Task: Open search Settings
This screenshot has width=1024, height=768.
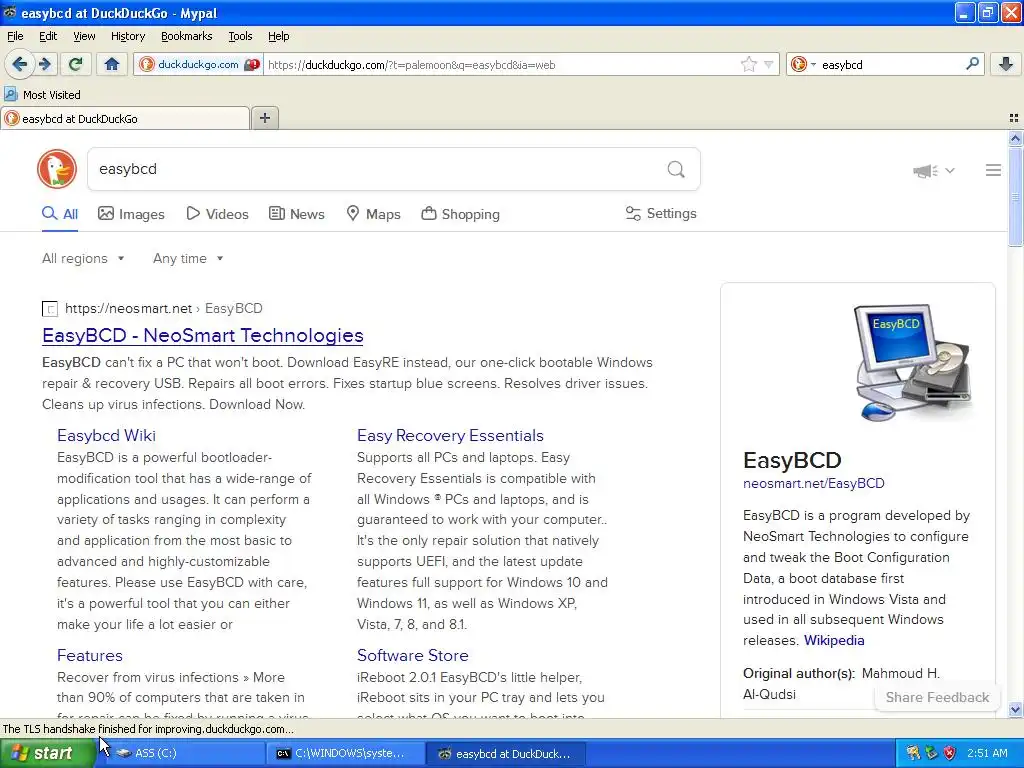Action: [x=661, y=214]
